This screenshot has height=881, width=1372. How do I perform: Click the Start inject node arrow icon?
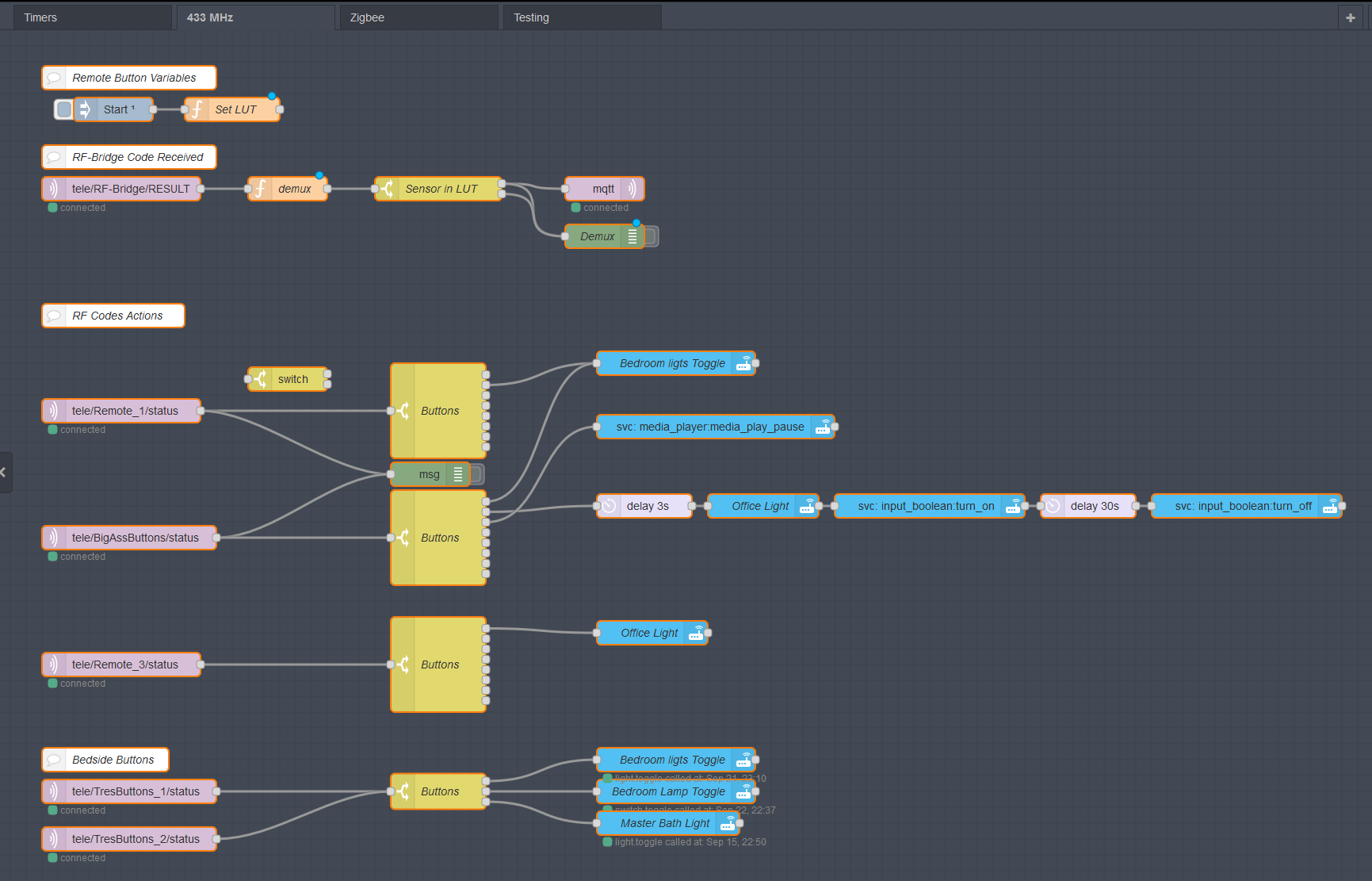[86, 109]
